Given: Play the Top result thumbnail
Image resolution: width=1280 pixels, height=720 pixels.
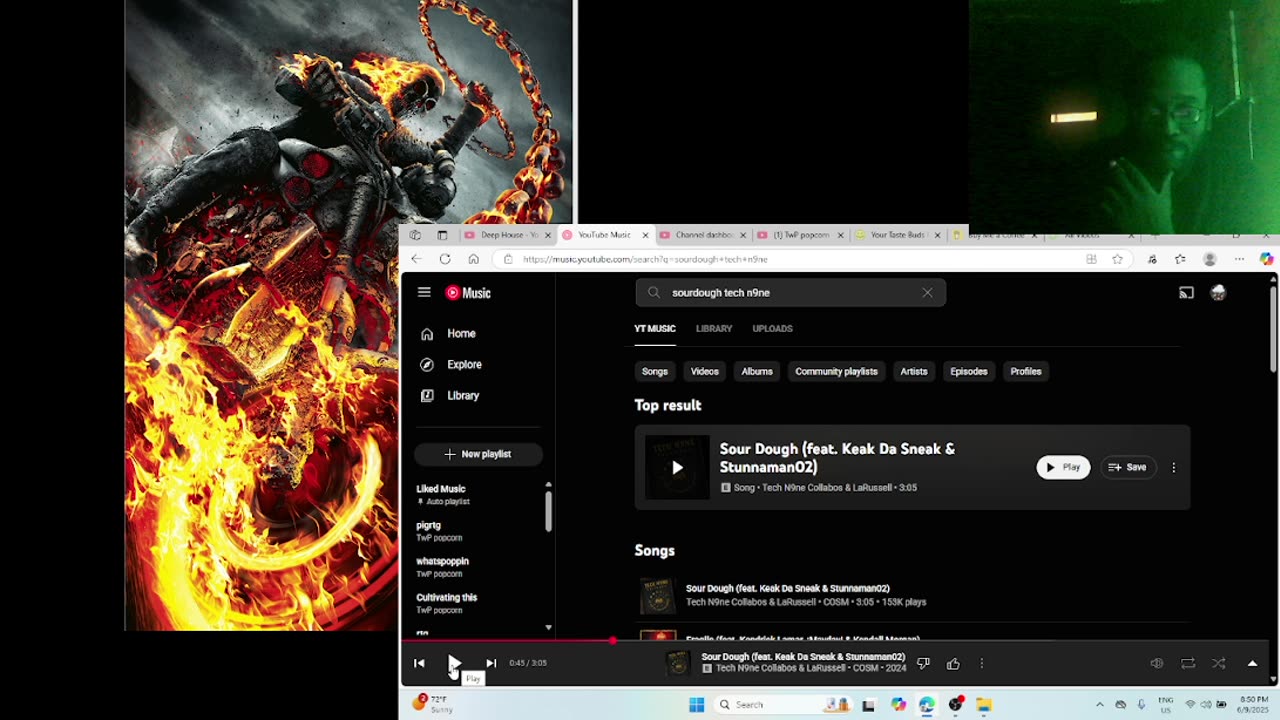Looking at the screenshot, I should click(677, 467).
